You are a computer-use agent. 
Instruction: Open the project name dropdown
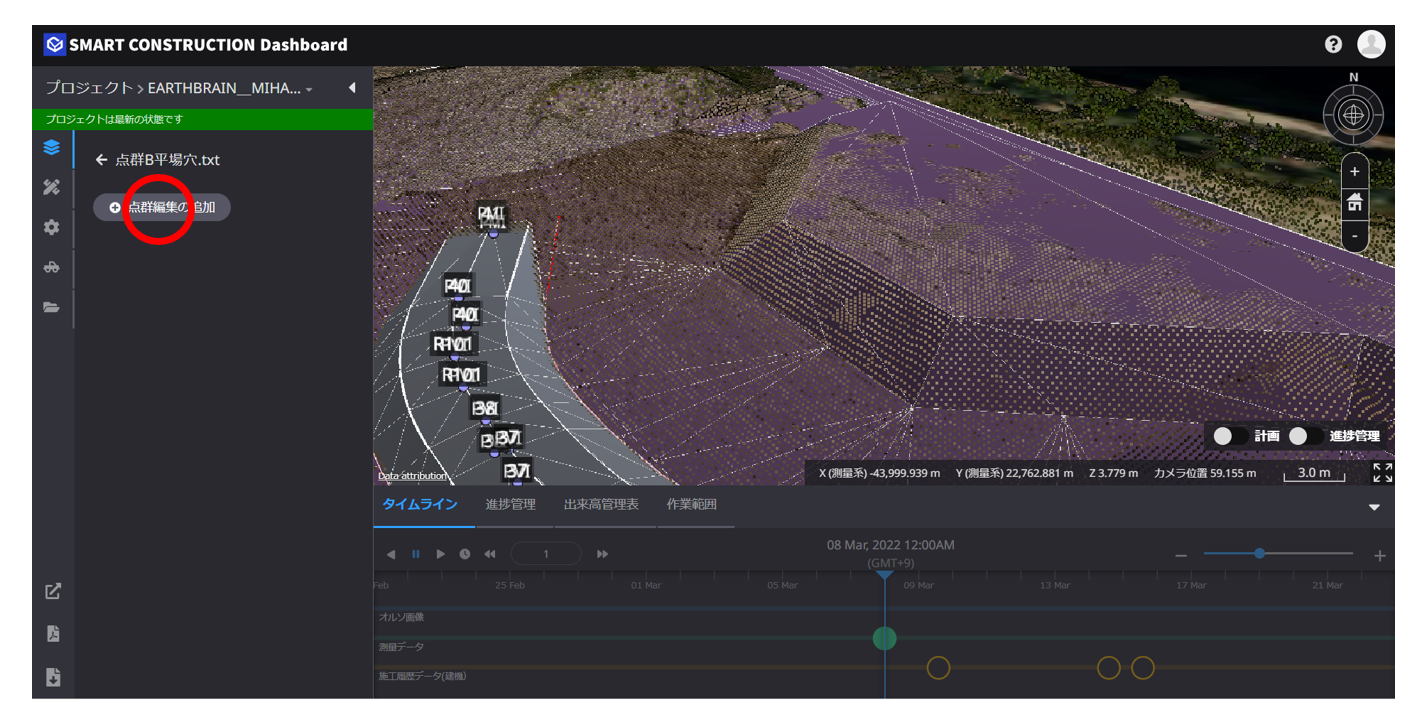[x=230, y=88]
